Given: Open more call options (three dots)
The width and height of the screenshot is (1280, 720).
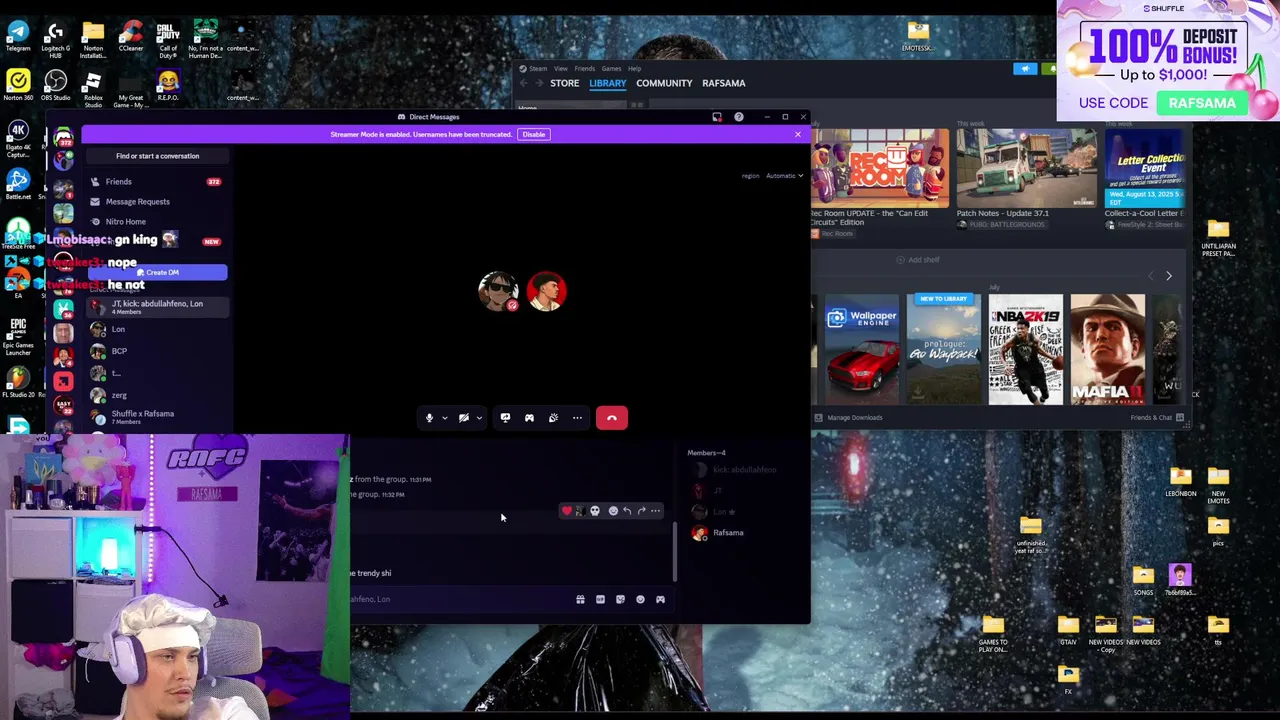Looking at the screenshot, I should pos(577,418).
